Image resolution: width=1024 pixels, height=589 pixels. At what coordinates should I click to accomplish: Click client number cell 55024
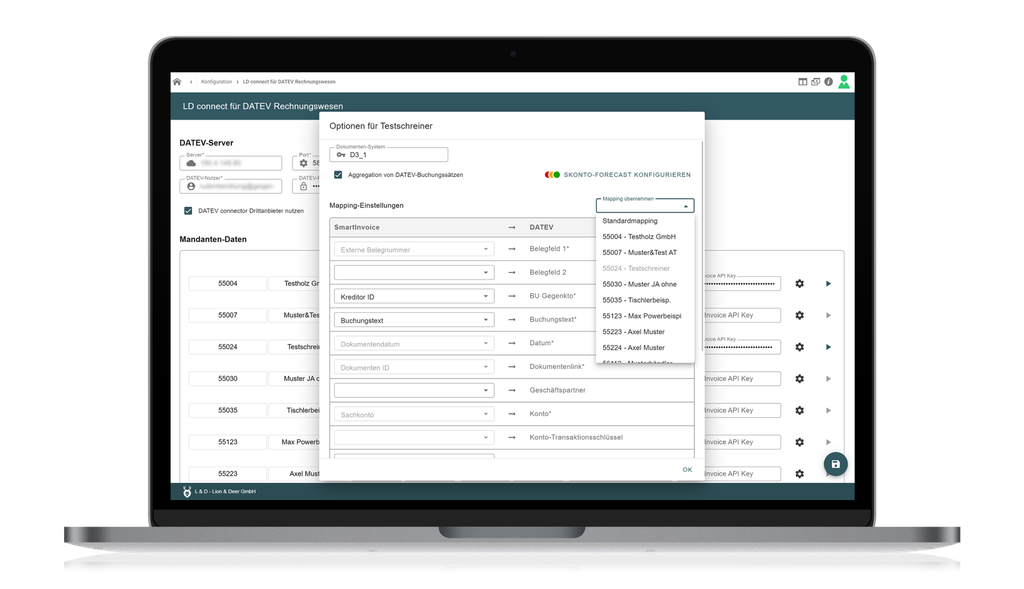(x=227, y=347)
